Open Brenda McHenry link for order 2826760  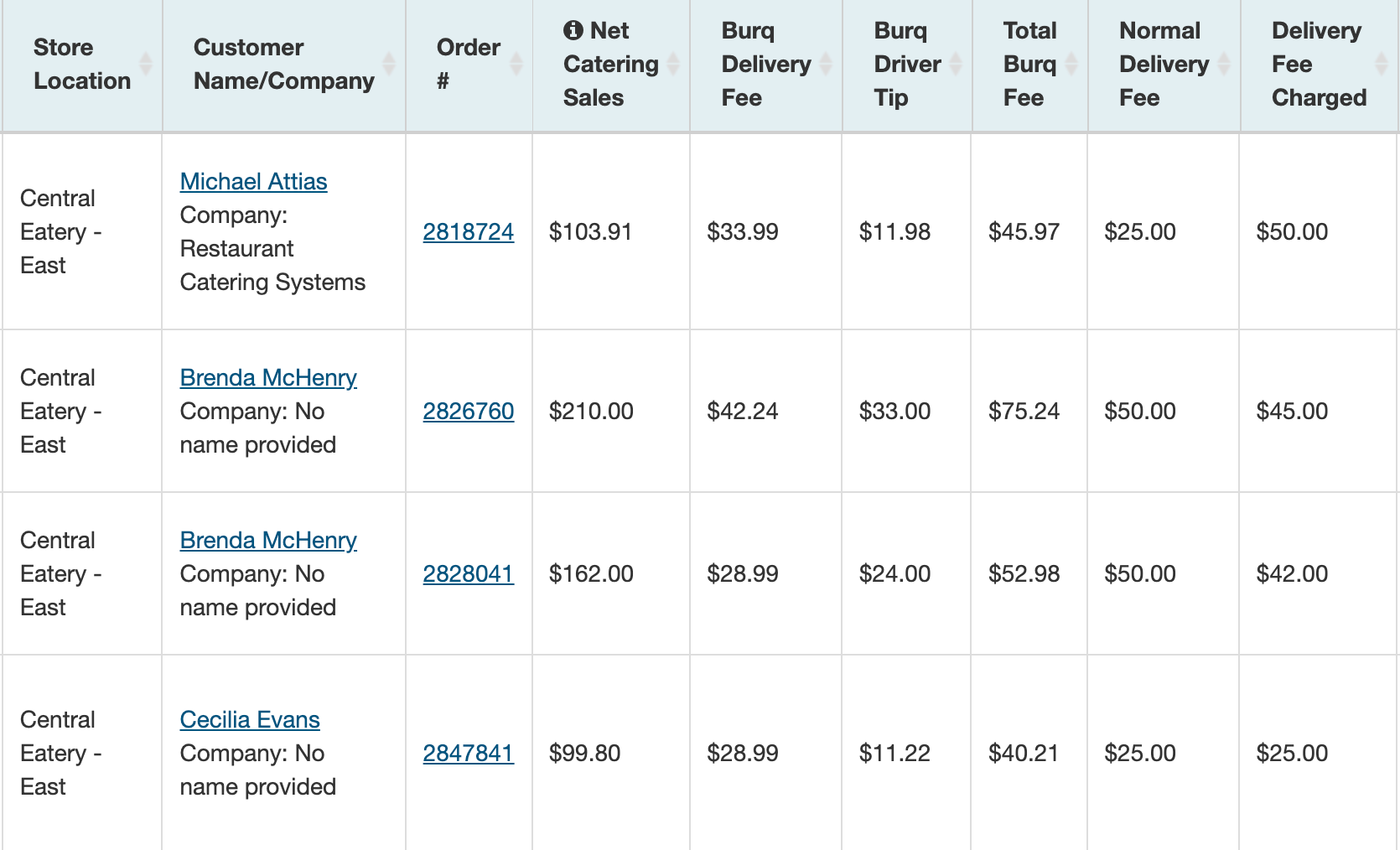click(268, 378)
